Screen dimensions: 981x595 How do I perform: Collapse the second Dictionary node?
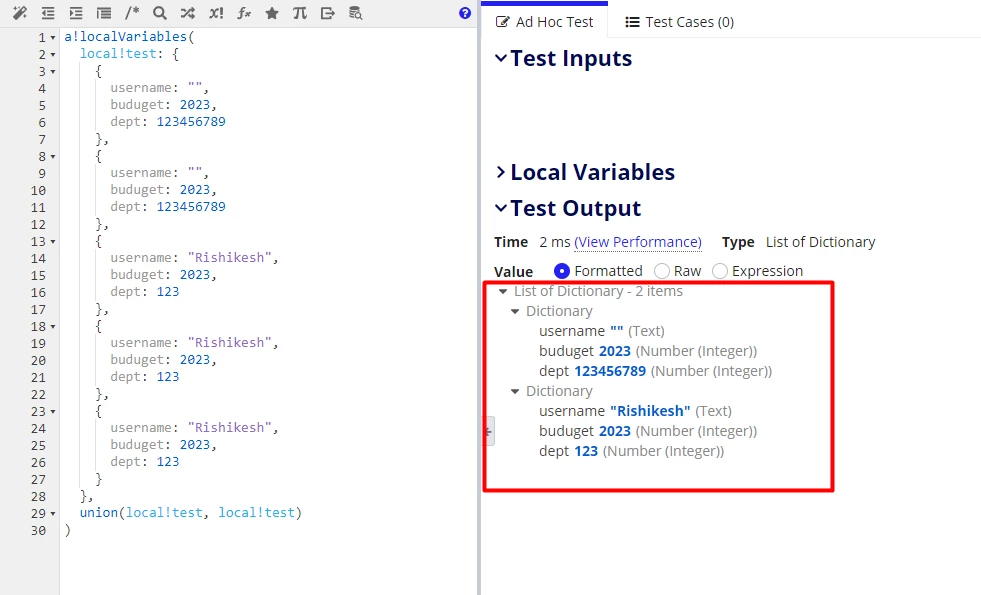[x=515, y=392]
